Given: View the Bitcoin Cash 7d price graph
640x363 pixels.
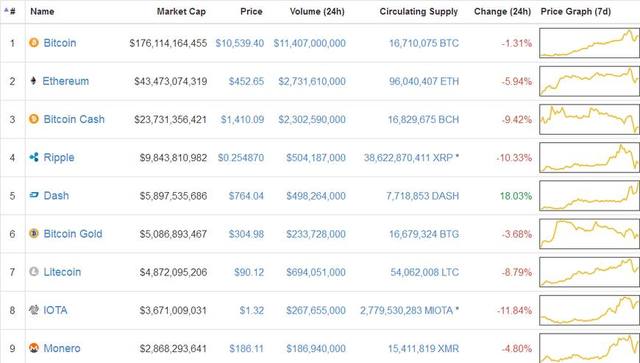Looking at the screenshot, I should point(589,119).
